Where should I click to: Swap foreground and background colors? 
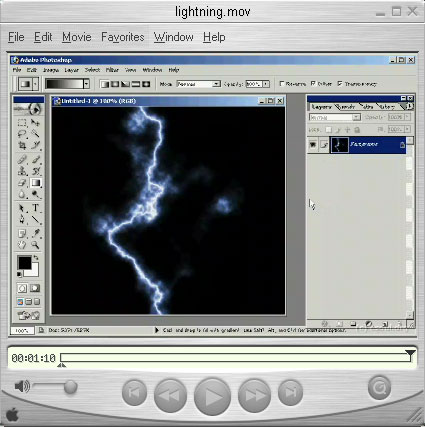tap(36, 258)
